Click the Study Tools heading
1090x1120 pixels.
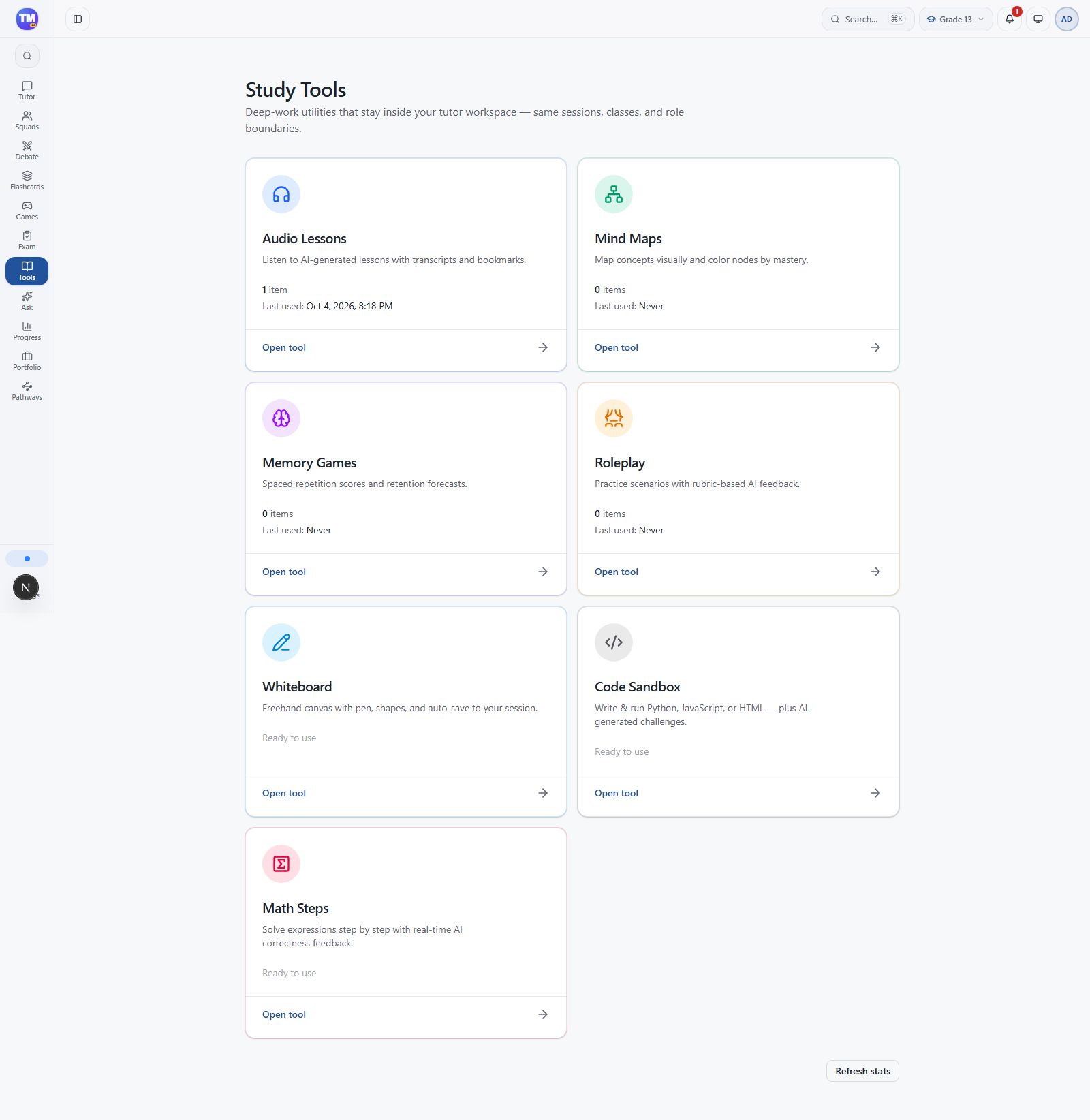(x=296, y=90)
